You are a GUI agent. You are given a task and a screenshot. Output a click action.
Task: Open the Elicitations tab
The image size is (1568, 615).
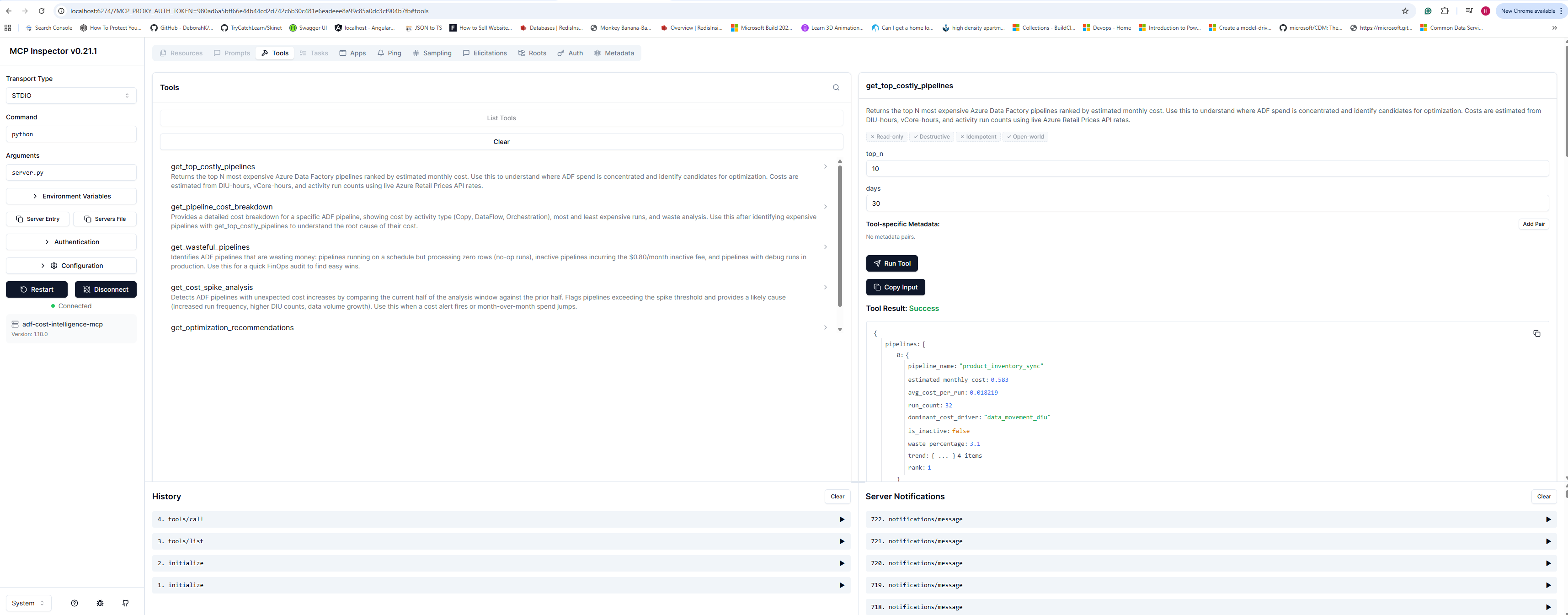pyautogui.click(x=485, y=53)
